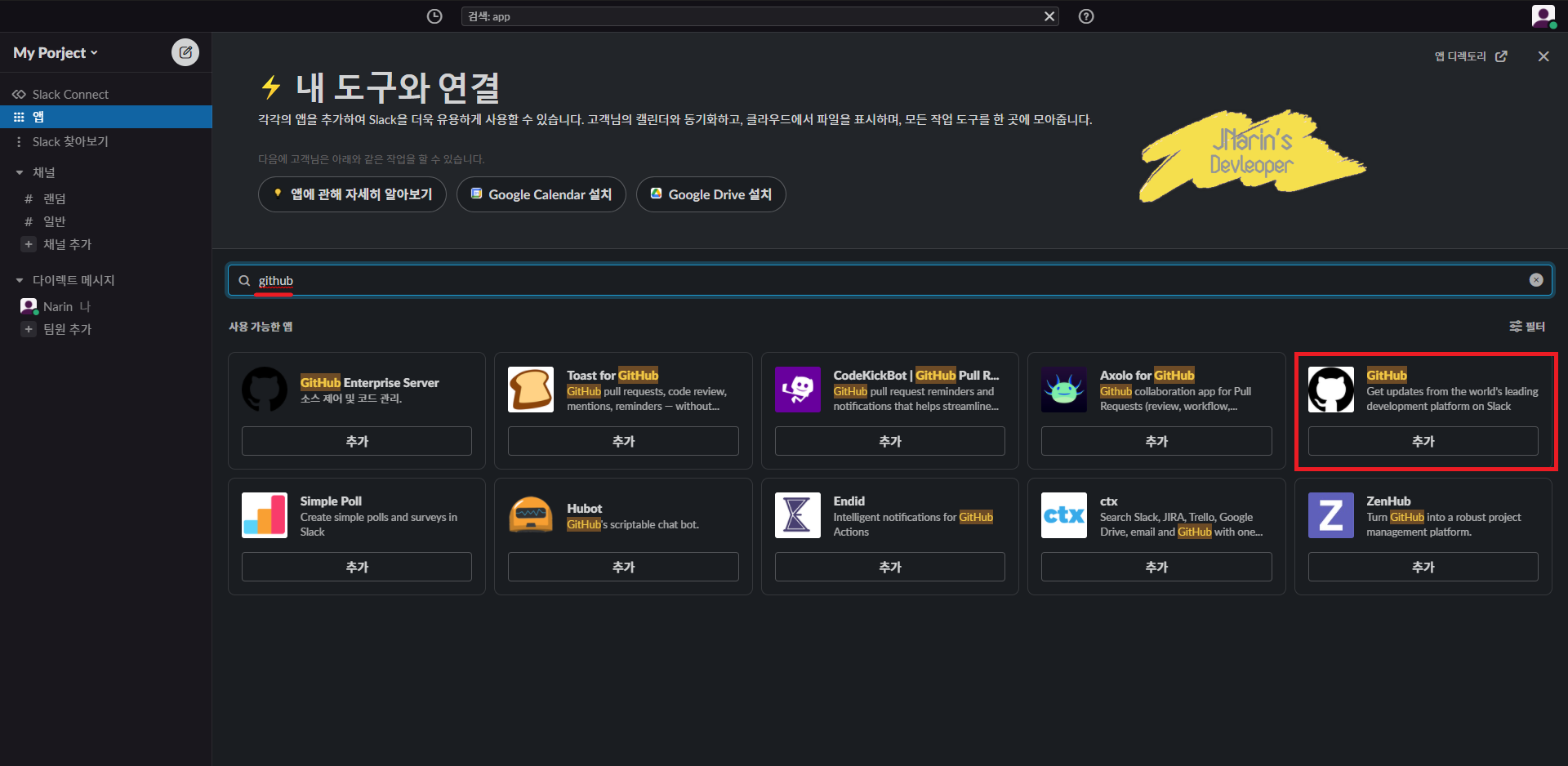Open the history clock icon

pyautogui.click(x=434, y=16)
